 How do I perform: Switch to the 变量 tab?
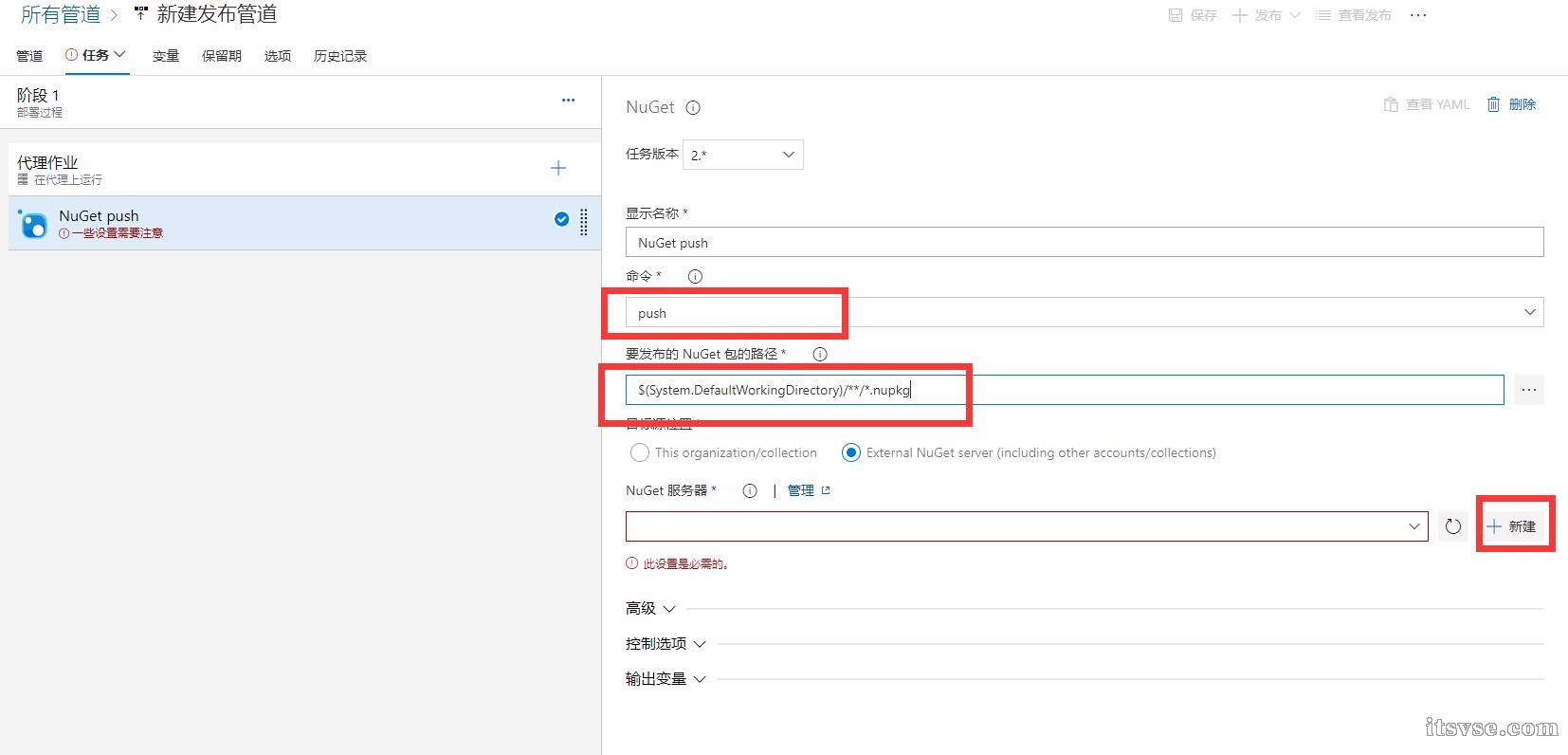[166, 56]
